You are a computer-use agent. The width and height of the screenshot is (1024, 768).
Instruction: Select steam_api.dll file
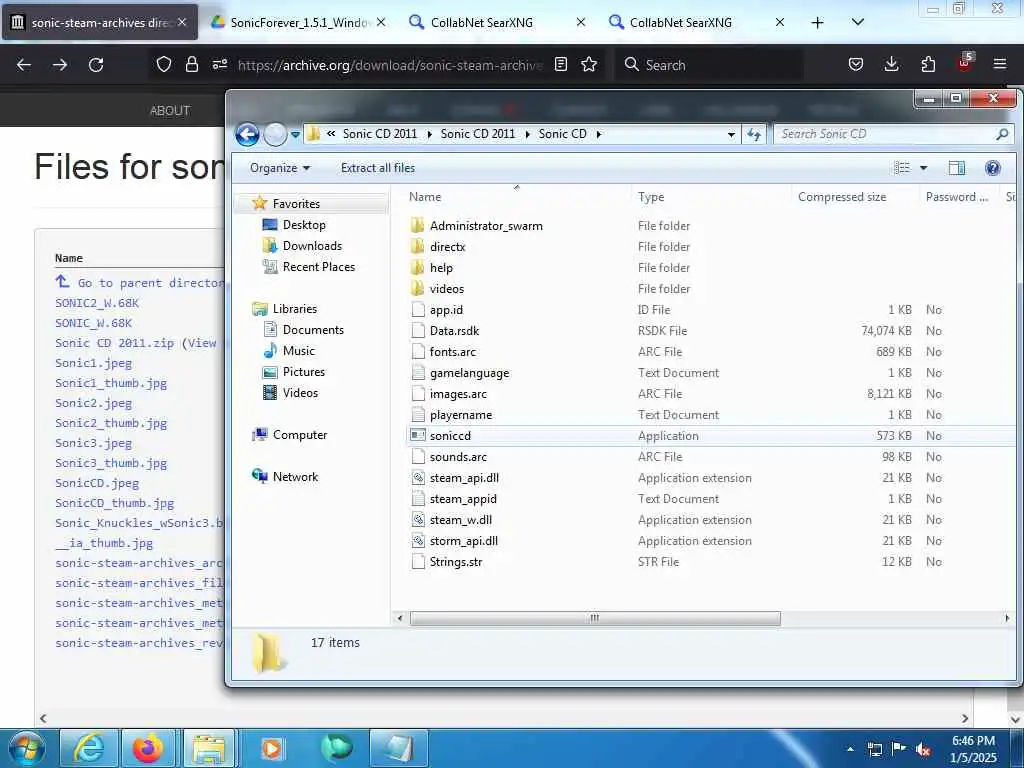[x=464, y=477]
